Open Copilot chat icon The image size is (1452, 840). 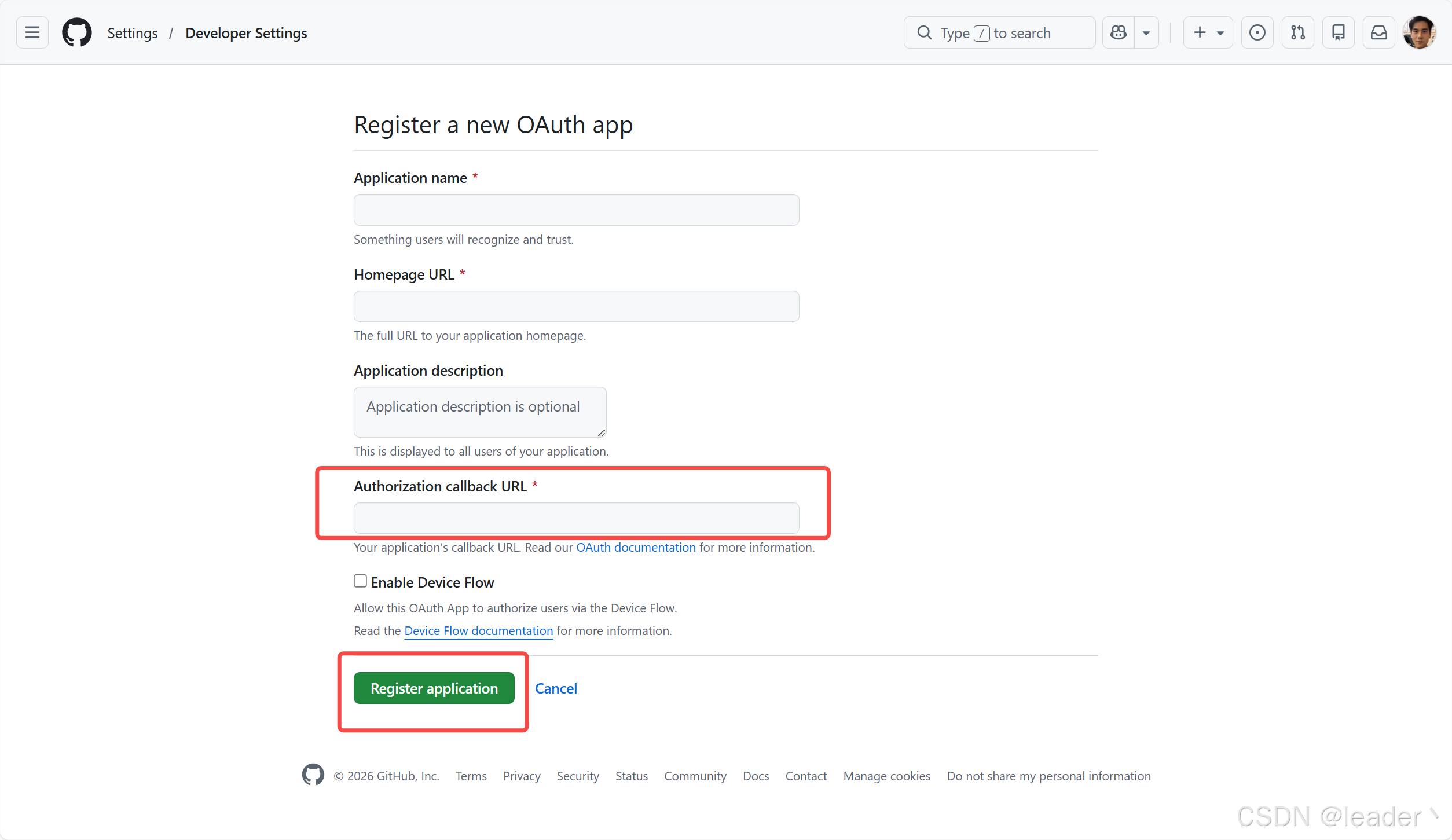[x=1119, y=32]
